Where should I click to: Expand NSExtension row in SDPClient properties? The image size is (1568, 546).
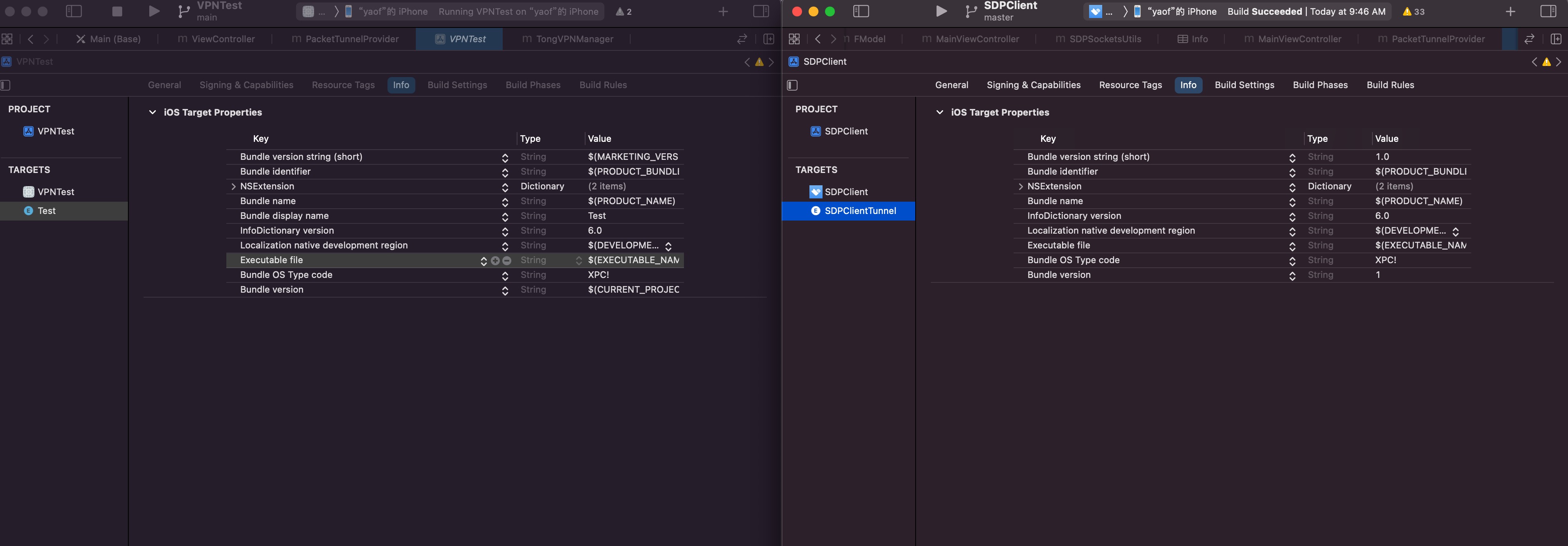tap(1020, 187)
